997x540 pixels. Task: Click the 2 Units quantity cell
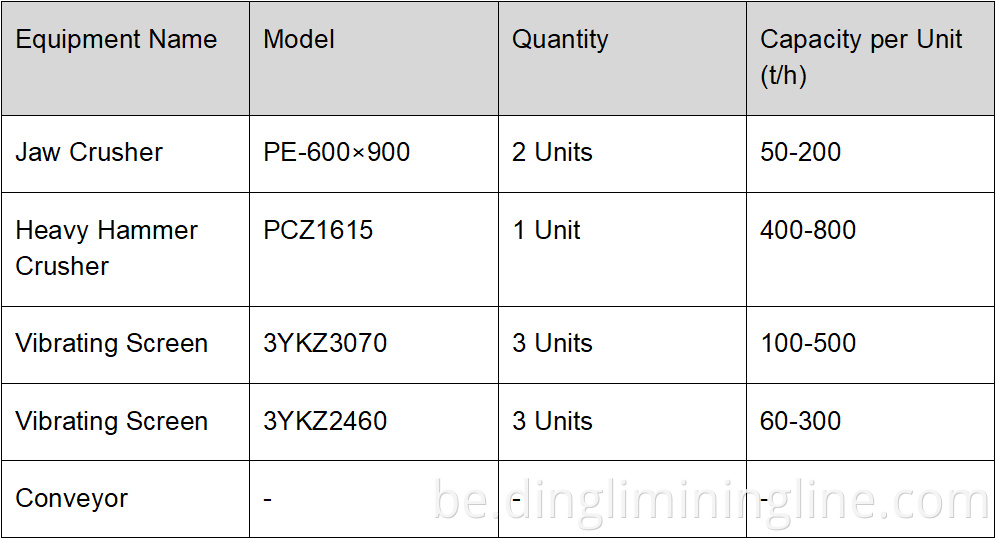(552, 152)
